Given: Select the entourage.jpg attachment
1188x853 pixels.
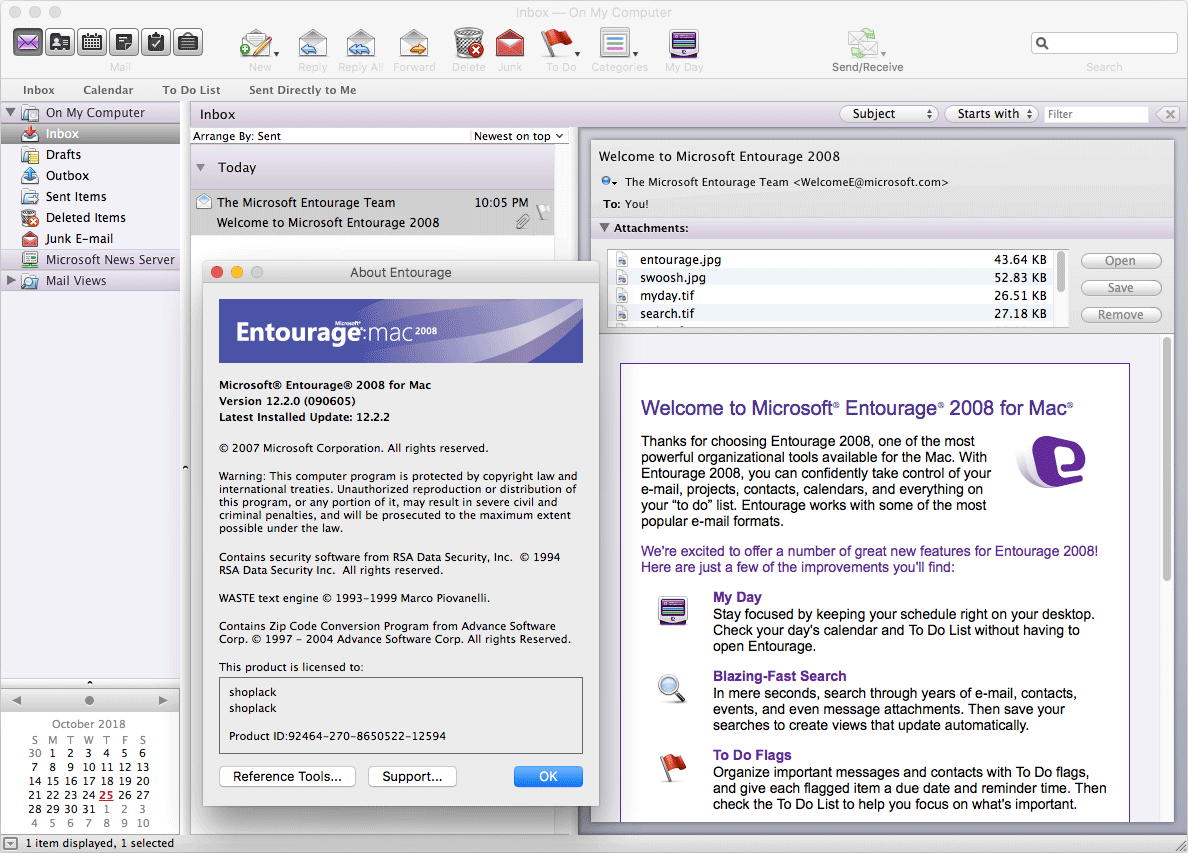Looking at the screenshot, I should tap(831, 260).
